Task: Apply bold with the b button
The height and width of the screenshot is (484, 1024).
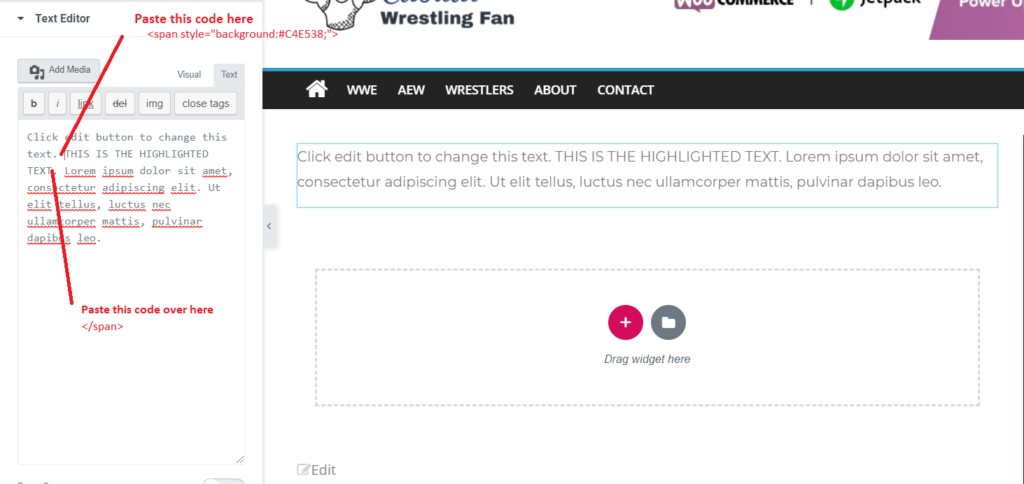Action: tap(34, 103)
